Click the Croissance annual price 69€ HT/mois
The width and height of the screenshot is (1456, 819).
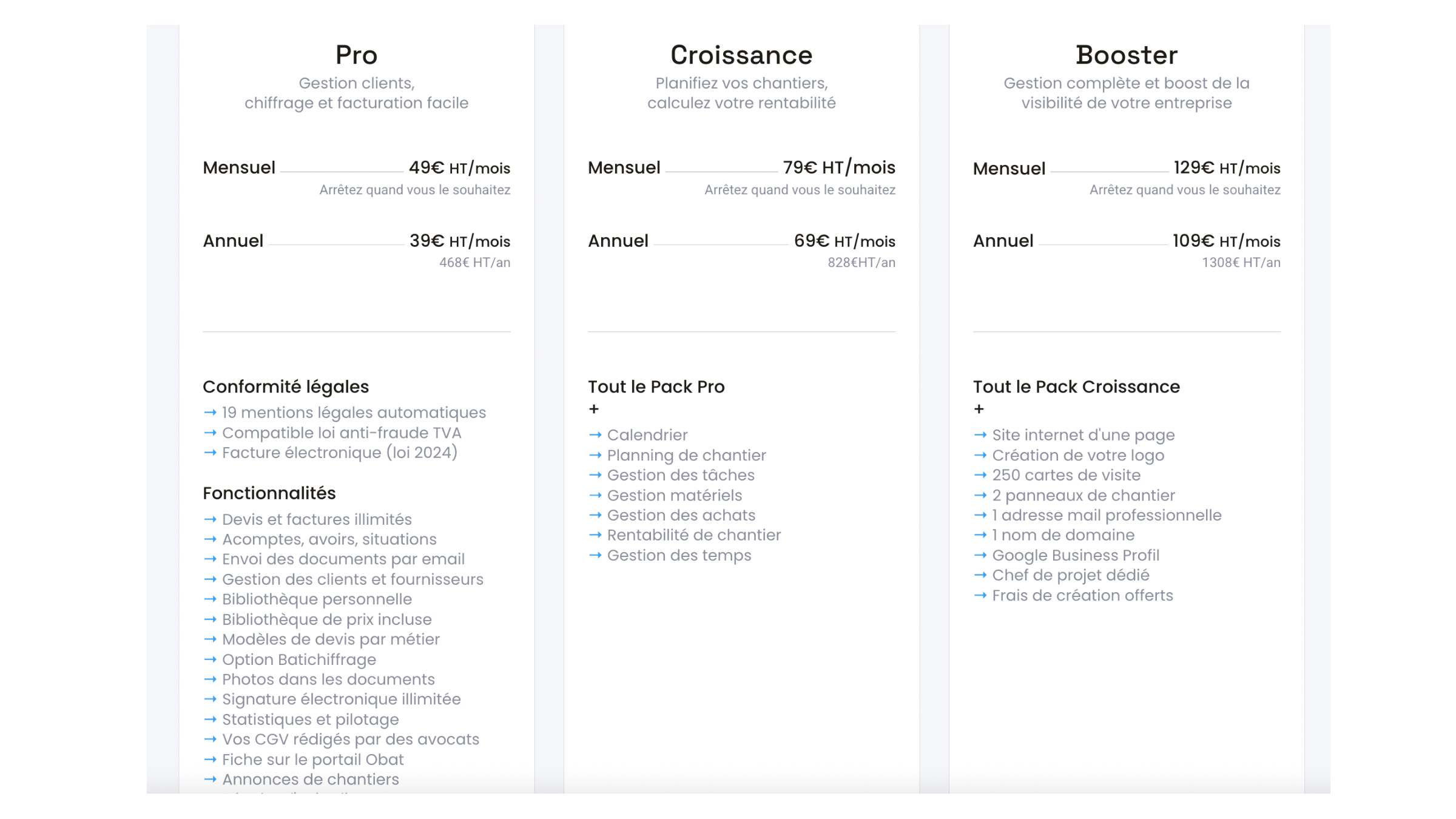[844, 241]
